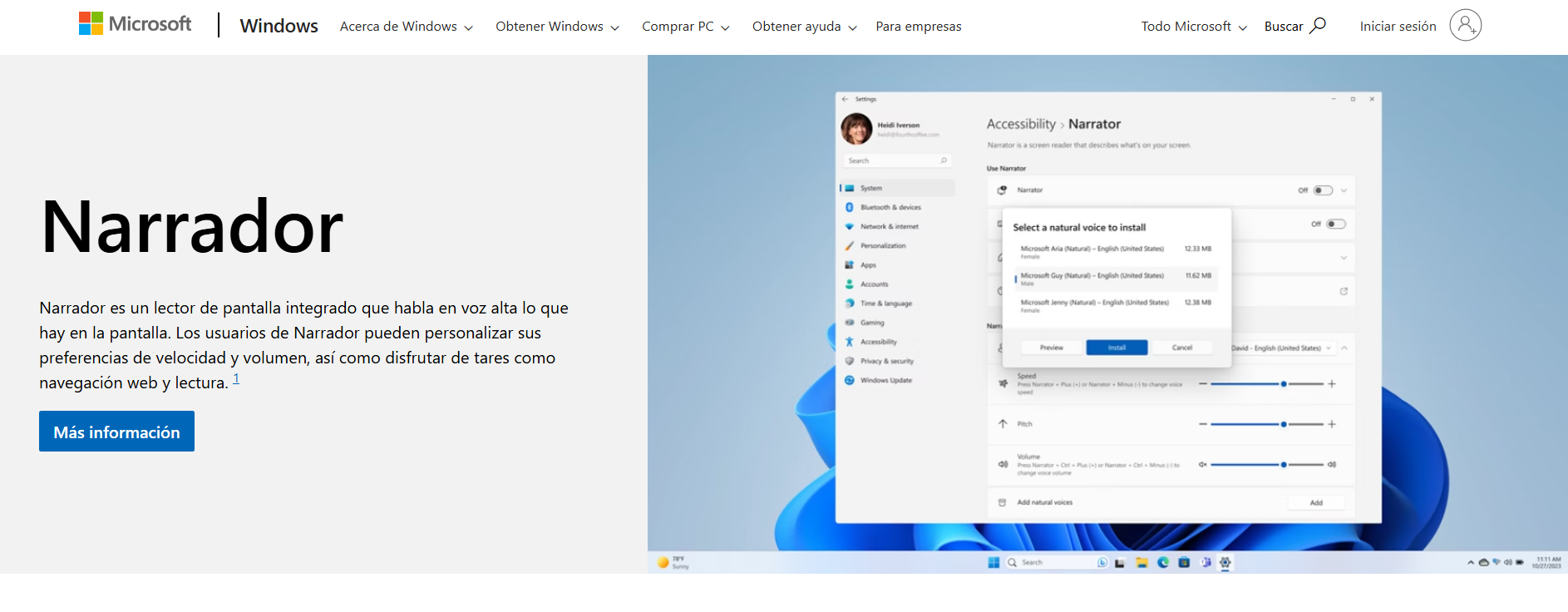Open Bluetooth & devices in Settings sidebar
Viewport: 1568px width, 612px height.
pos(890,207)
